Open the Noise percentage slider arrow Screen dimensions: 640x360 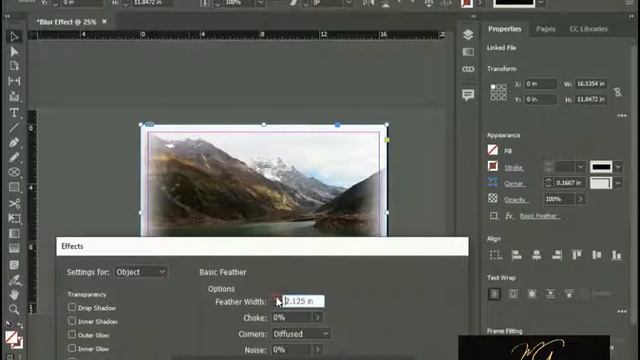coord(317,350)
